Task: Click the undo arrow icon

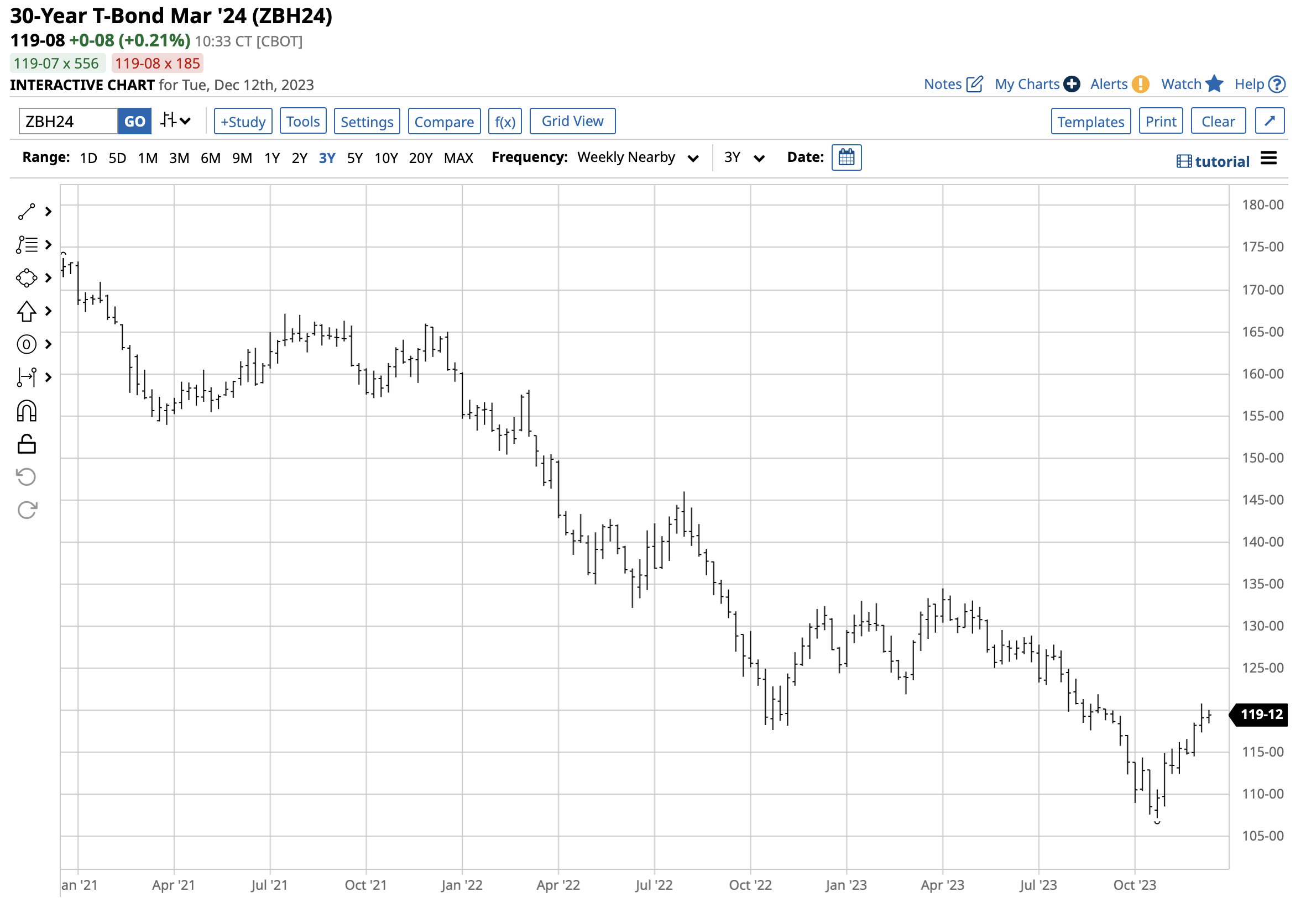Action: [25, 477]
